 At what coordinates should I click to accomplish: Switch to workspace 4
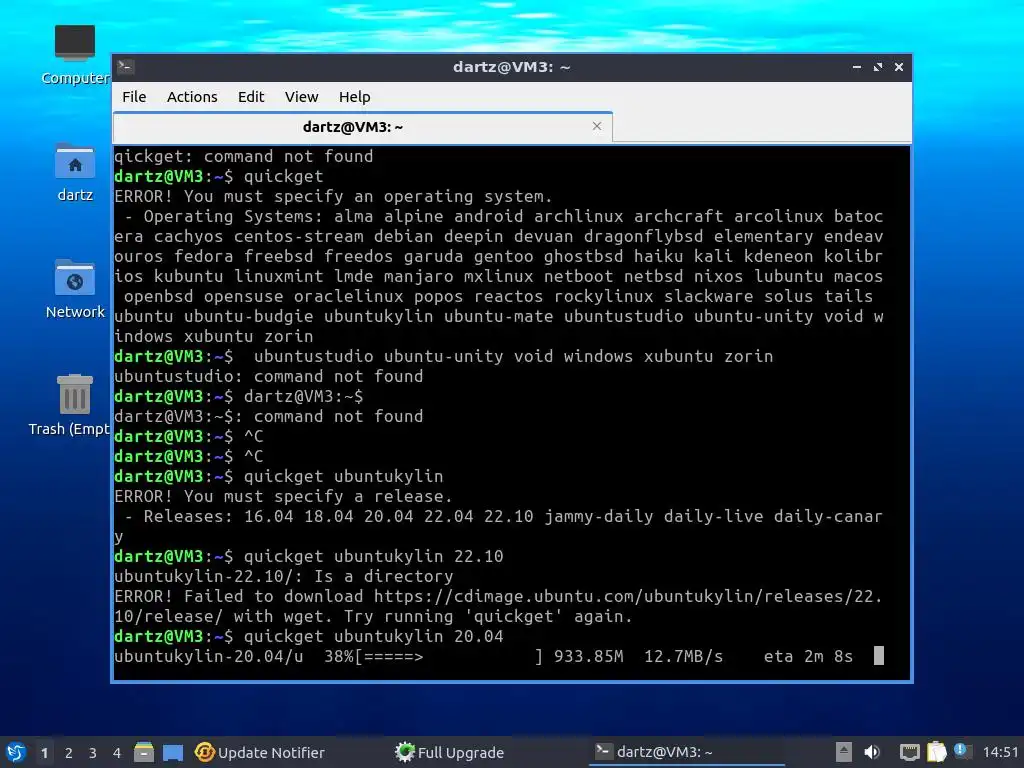point(116,753)
